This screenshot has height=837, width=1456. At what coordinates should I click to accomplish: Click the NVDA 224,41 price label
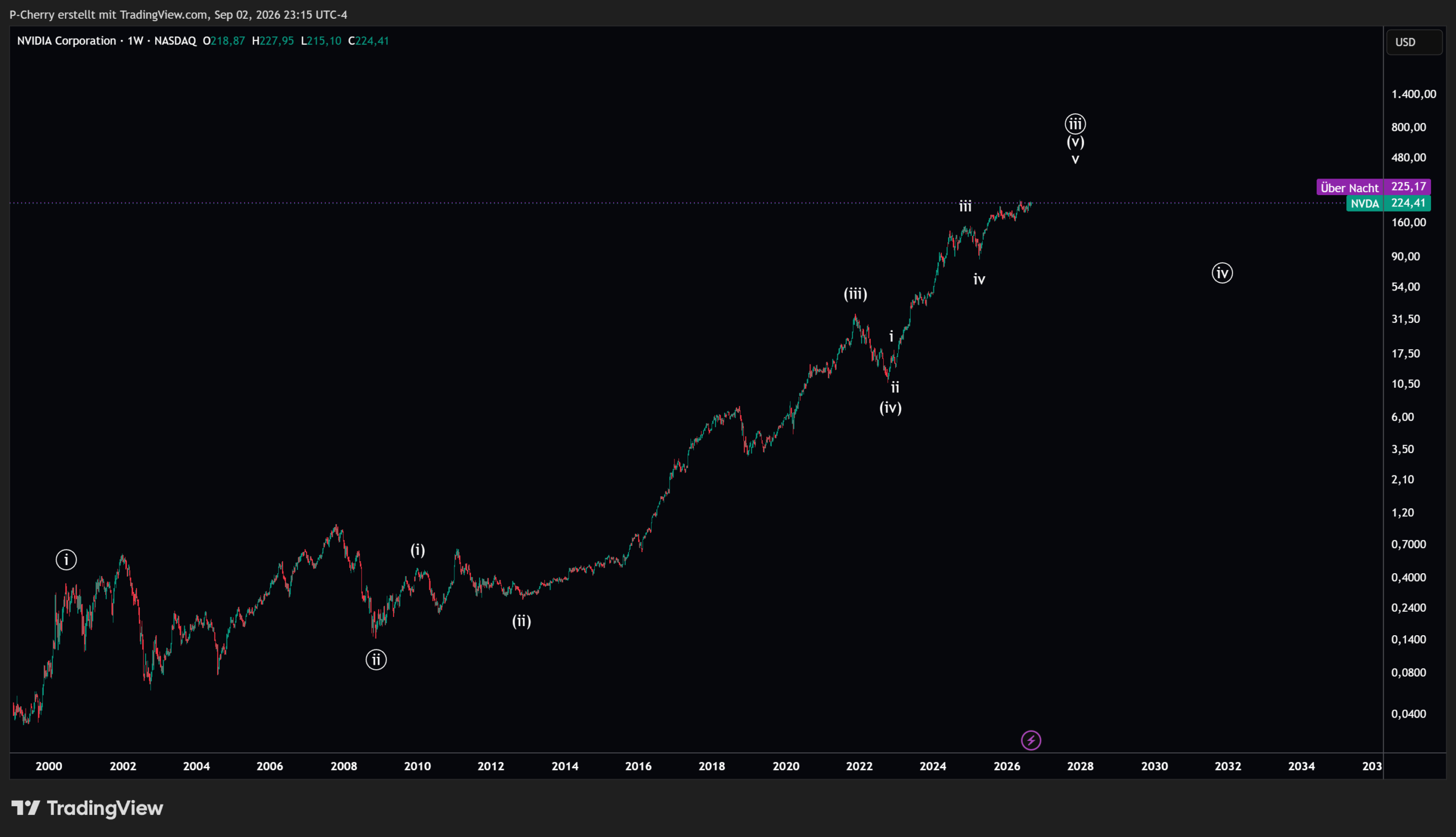[1388, 203]
